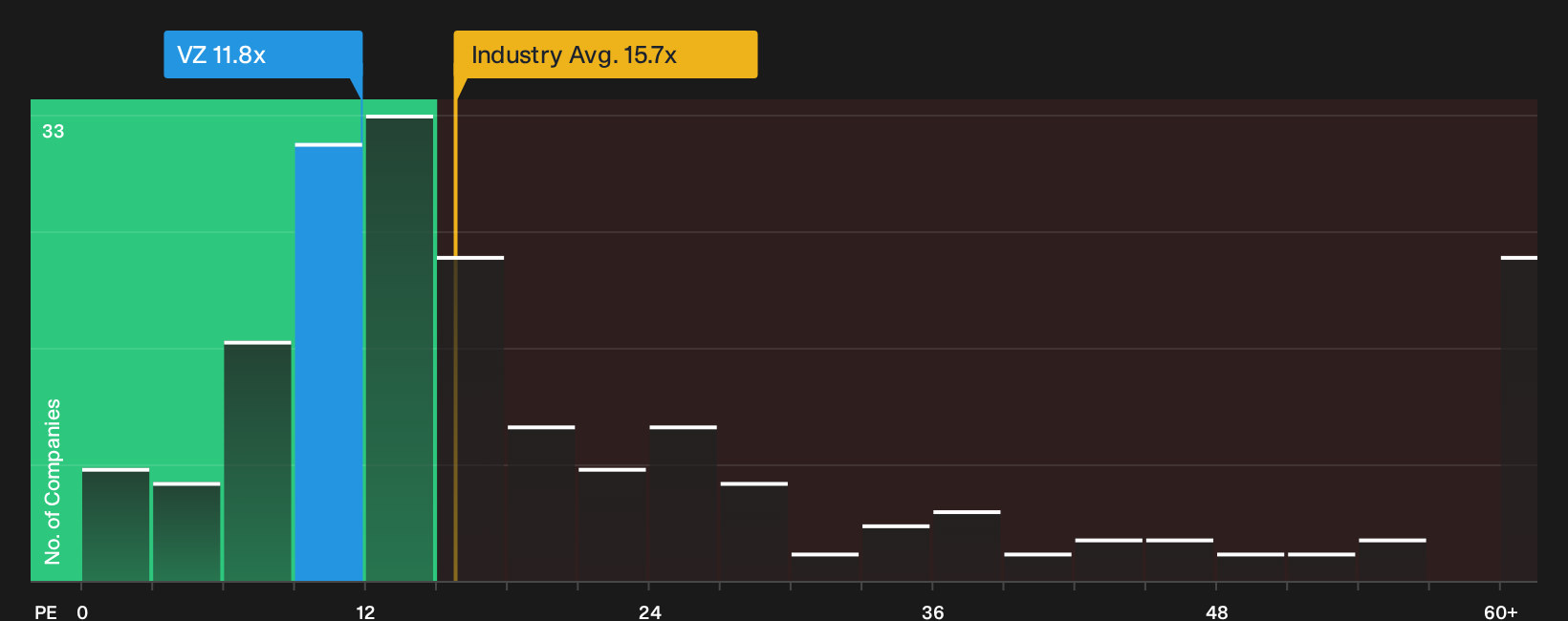Click the bar starting at PE 24
This screenshot has height=621, width=1568.
(684, 503)
